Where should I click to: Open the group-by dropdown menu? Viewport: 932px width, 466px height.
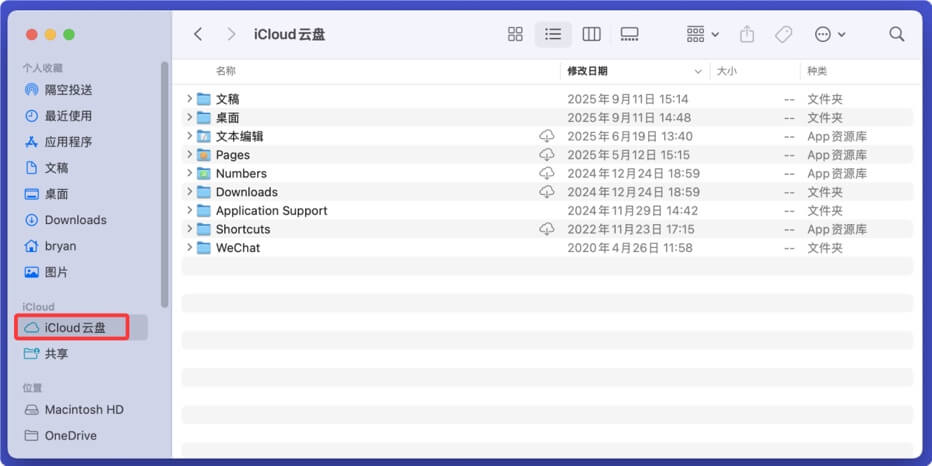click(x=702, y=34)
